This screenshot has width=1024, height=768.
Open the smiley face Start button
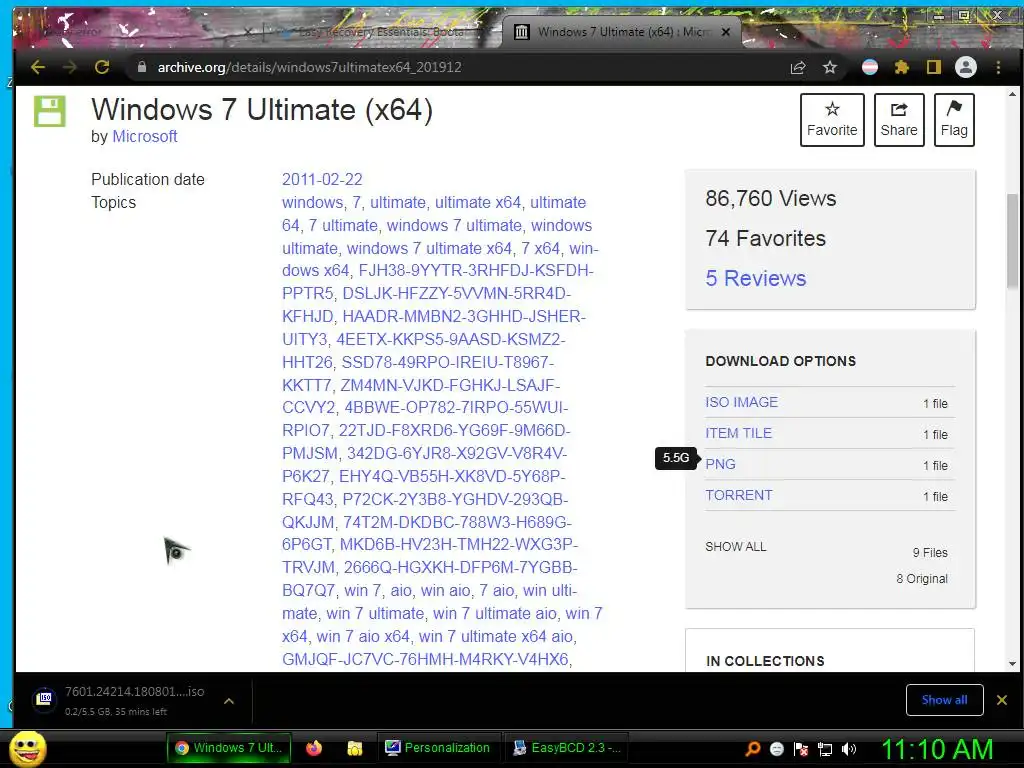click(27, 750)
